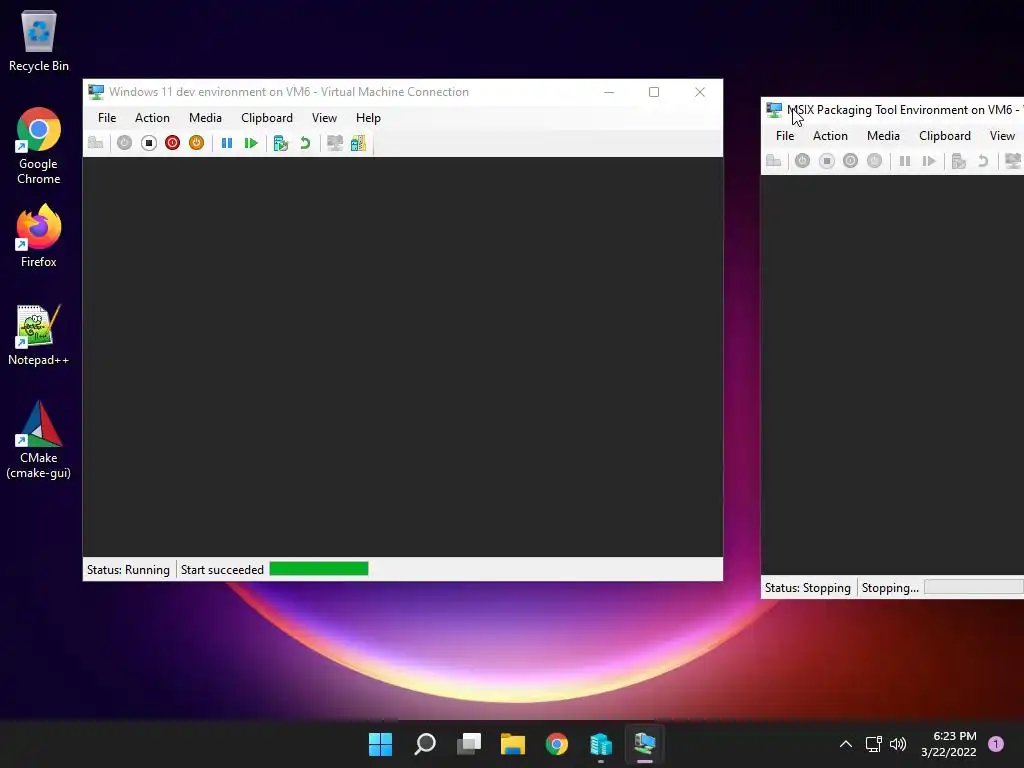Revert the Windows 11 dev VM to checkpoint

(305, 143)
